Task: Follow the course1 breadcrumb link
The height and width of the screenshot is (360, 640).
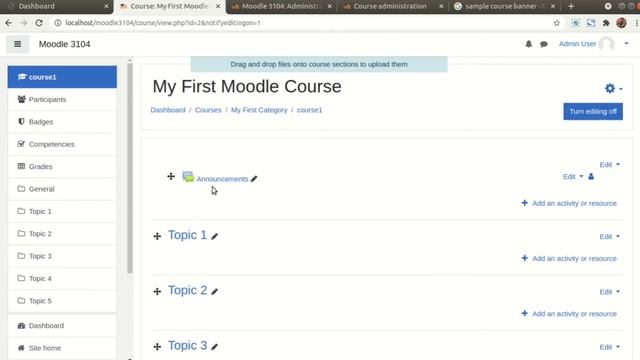Action: pos(309,110)
